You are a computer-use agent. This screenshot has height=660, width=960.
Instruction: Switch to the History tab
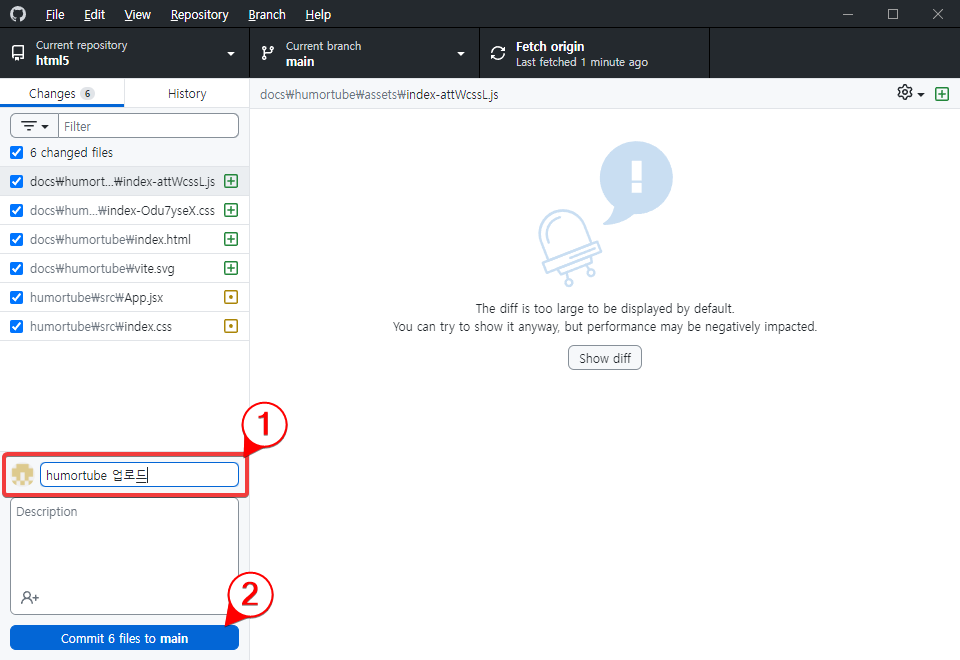187,93
